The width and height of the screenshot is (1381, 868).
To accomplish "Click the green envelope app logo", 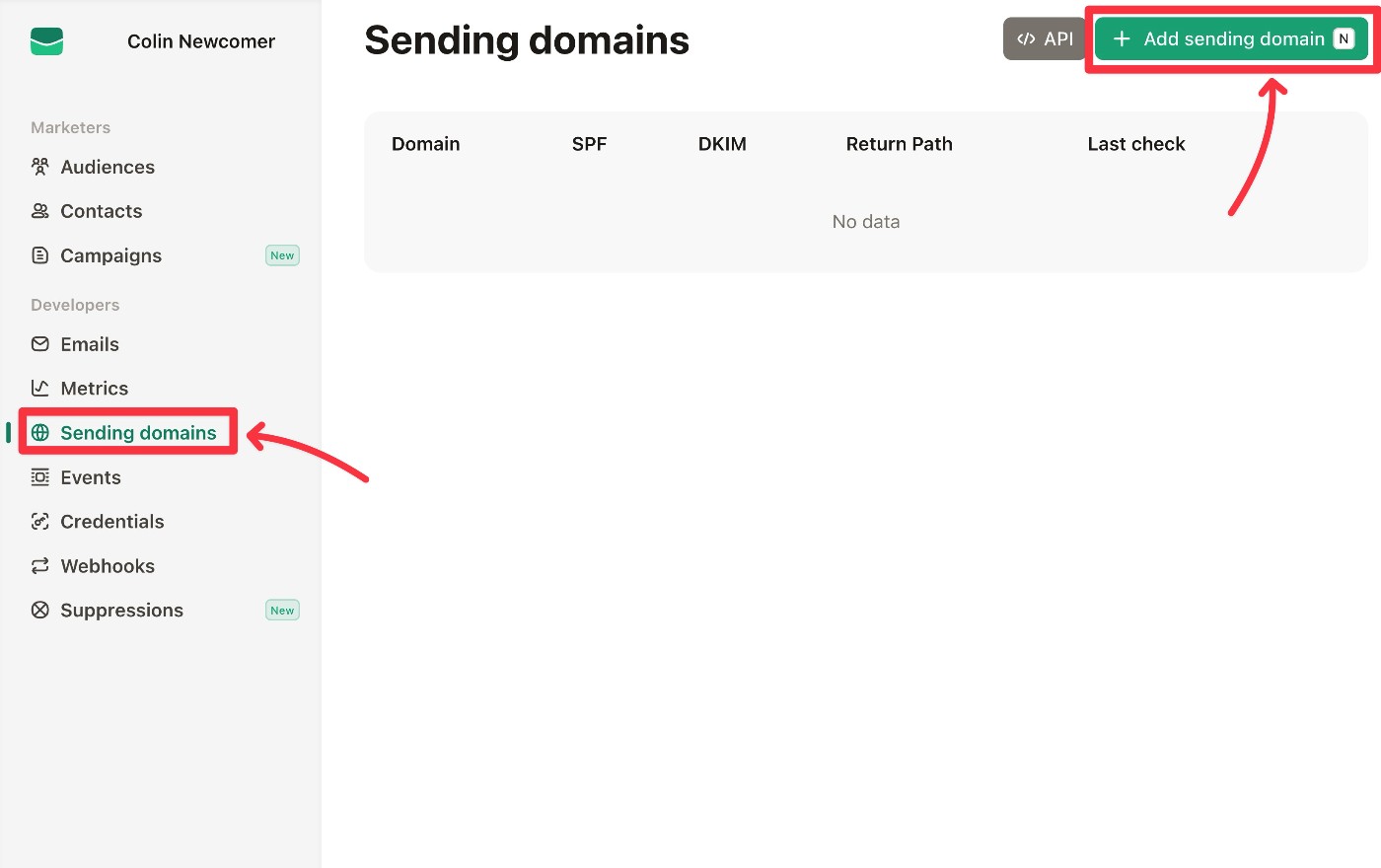I will 46,41.
